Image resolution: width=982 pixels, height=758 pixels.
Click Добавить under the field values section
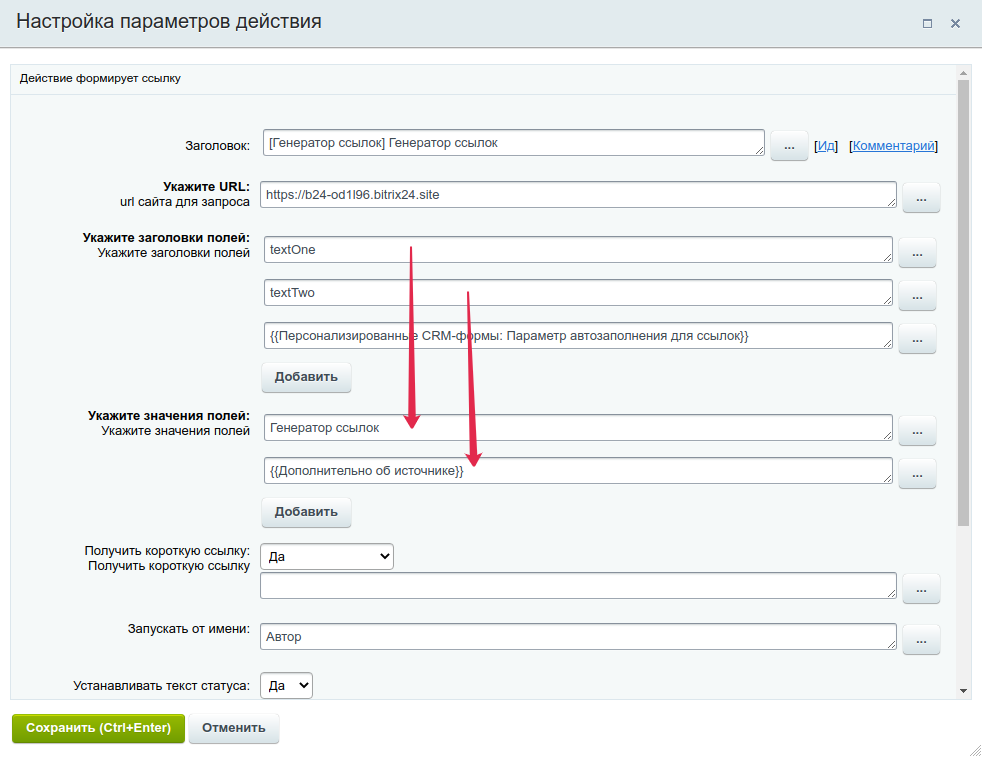point(306,512)
